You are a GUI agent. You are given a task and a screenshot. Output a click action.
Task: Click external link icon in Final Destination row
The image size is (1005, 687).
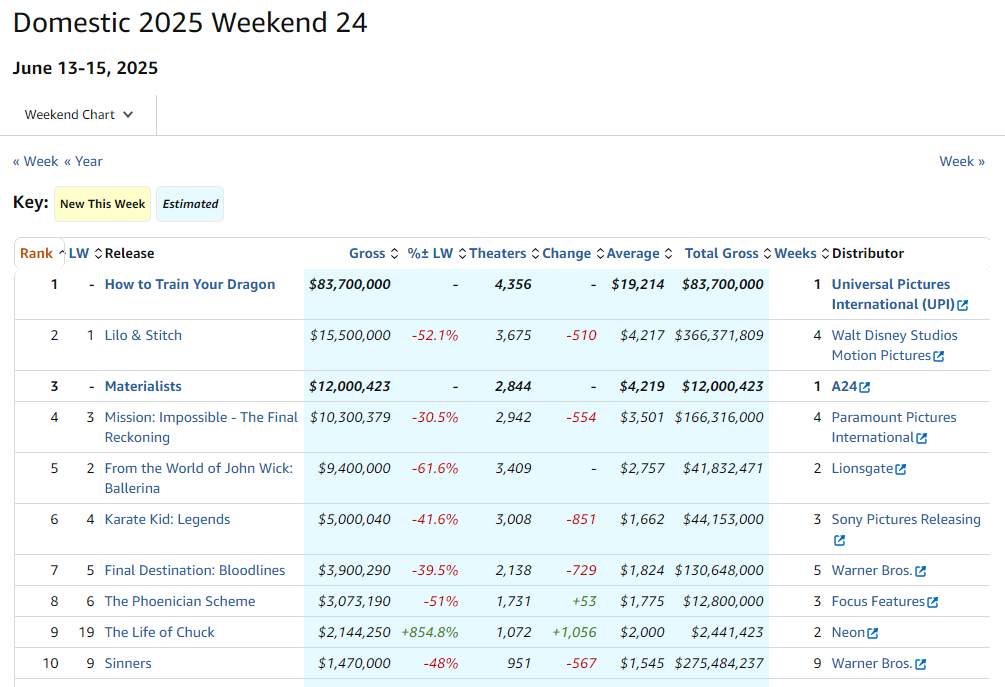[920, 571]
